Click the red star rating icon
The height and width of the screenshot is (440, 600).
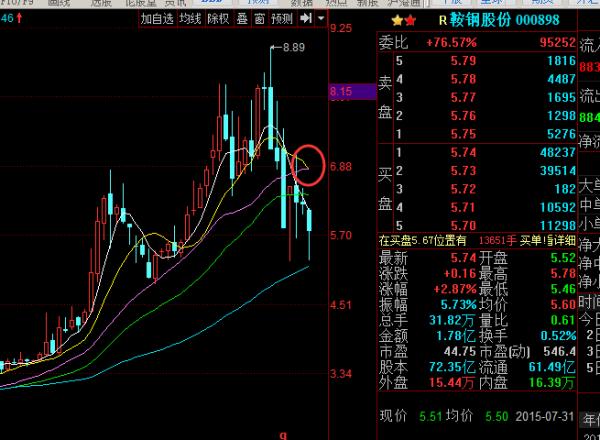pyautogui.click(x=410, y=20)
